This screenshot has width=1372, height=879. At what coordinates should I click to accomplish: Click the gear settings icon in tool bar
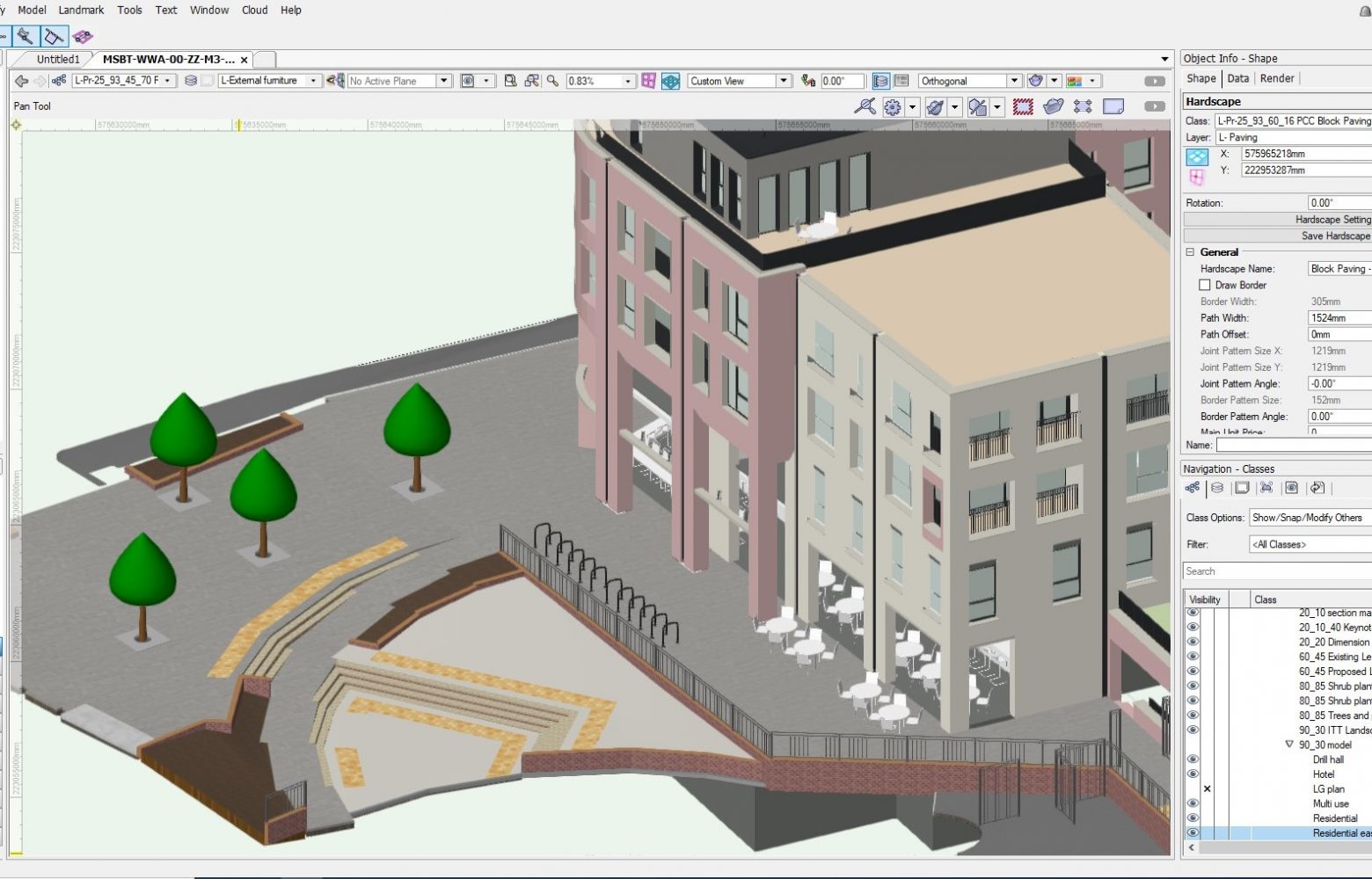pyautogui.click(x=893, y=106)
